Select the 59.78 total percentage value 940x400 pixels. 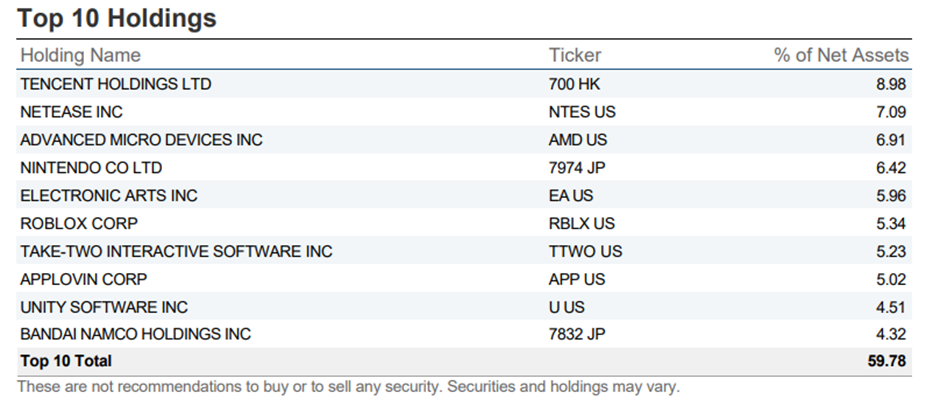coord(886,361)
